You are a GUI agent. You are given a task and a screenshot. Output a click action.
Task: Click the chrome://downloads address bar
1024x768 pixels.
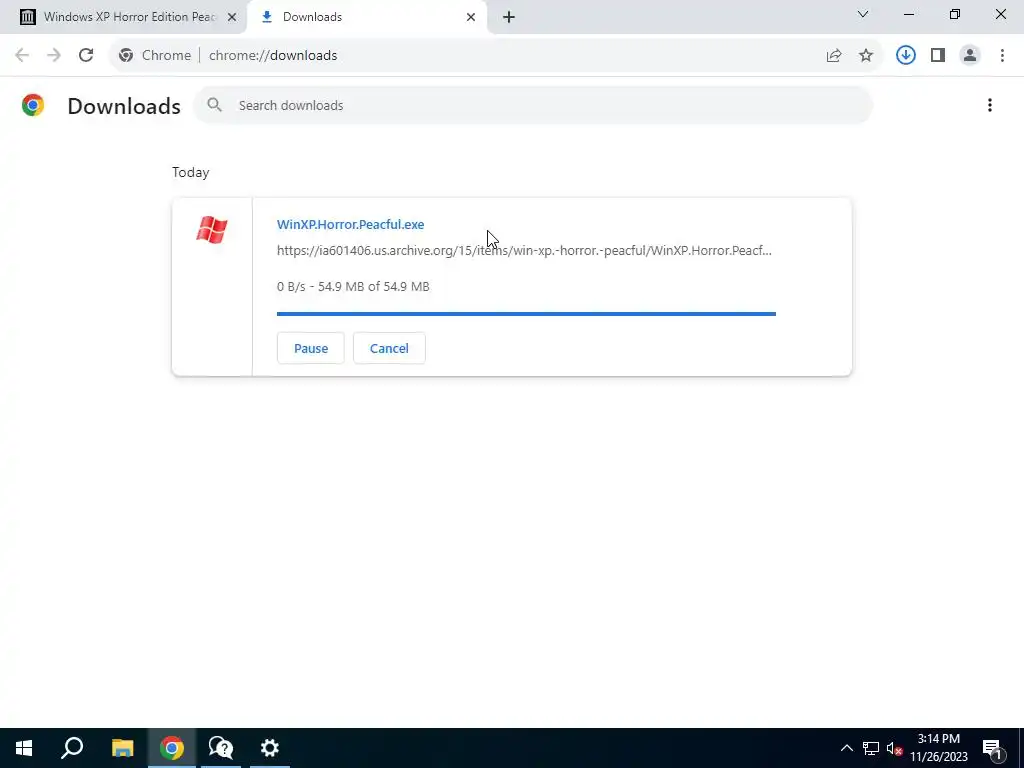[x=496, y=56]
